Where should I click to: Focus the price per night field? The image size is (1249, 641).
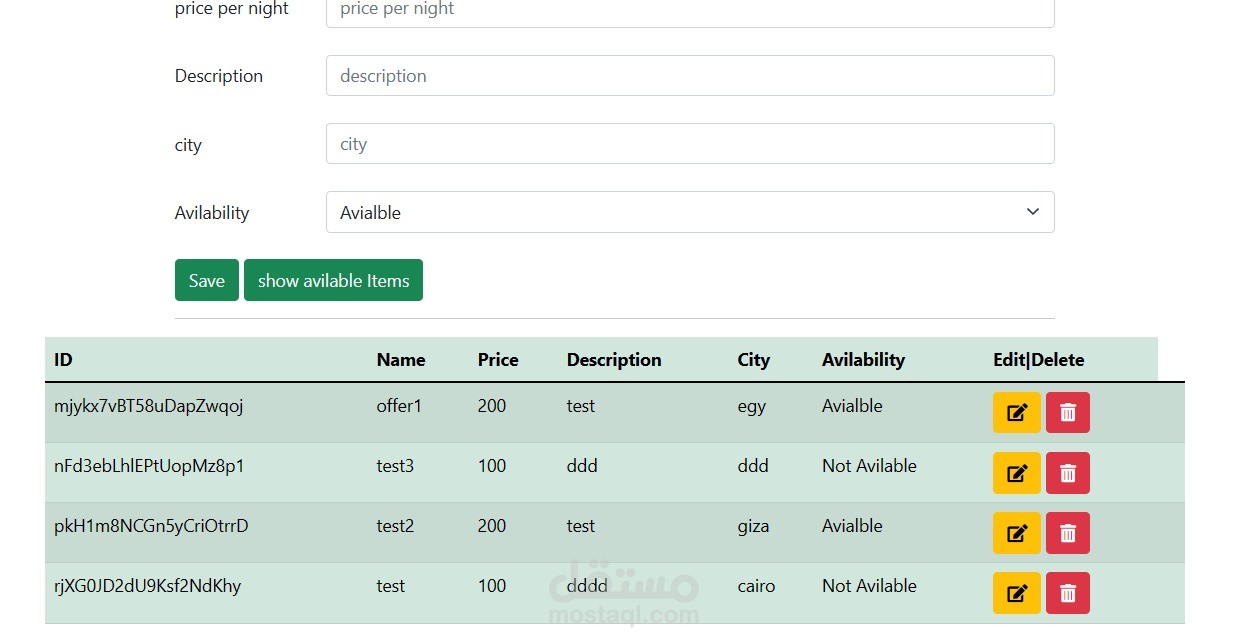[x=690, y=12]
